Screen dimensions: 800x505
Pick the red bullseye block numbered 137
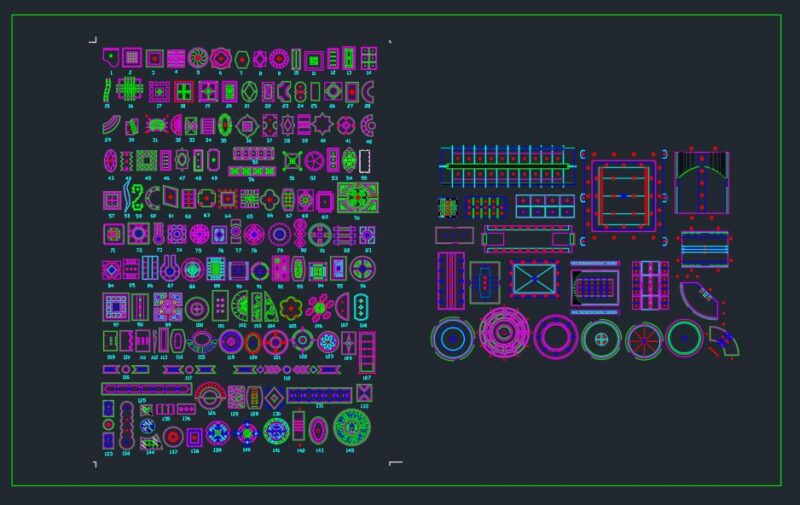point(173,437)
